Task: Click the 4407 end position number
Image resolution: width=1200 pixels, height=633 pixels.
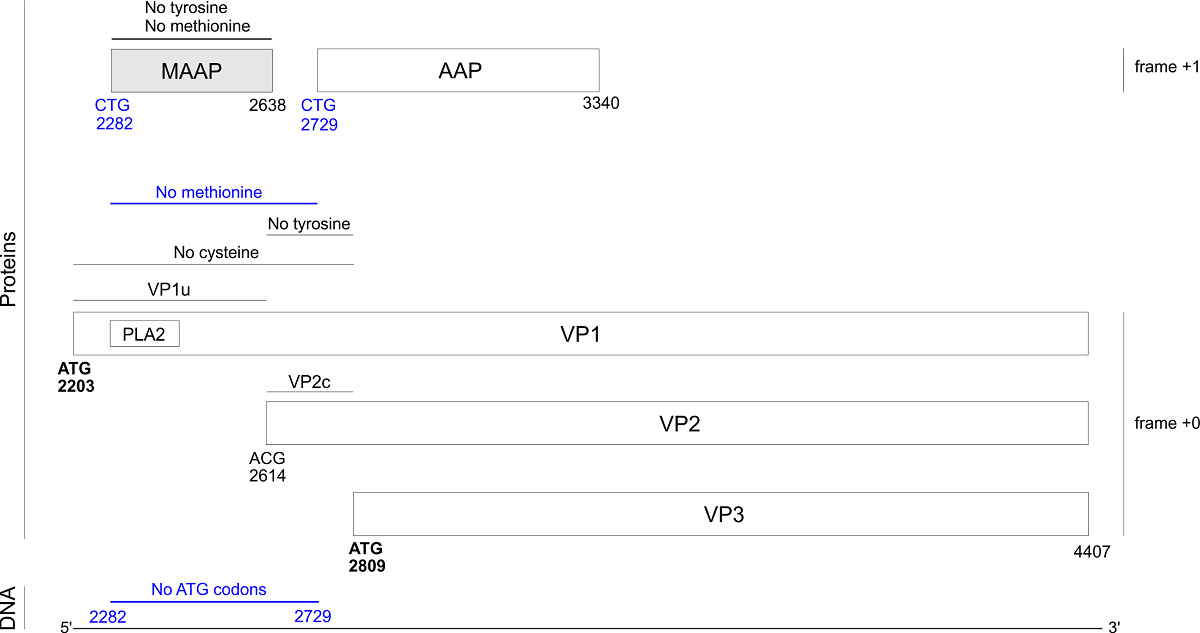Action: [x=1090, y=550]
